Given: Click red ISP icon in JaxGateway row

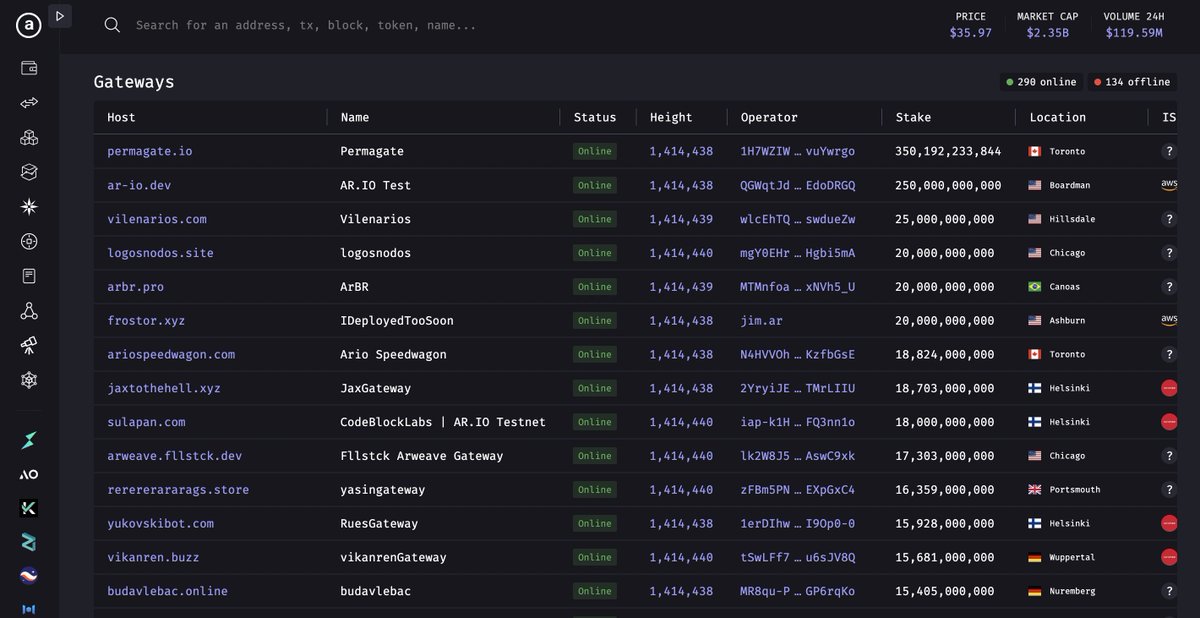Looking at the screenshot, I should pos(1168,388).
